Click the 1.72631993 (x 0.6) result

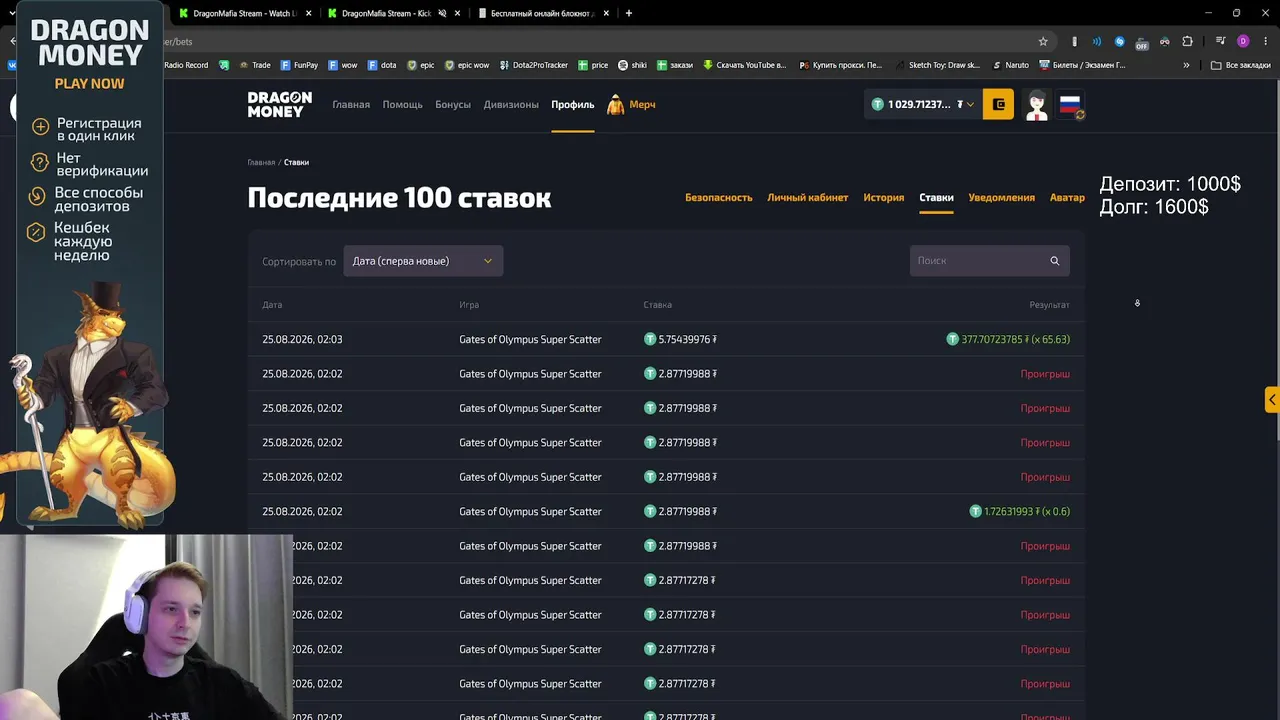(1020, 511)
